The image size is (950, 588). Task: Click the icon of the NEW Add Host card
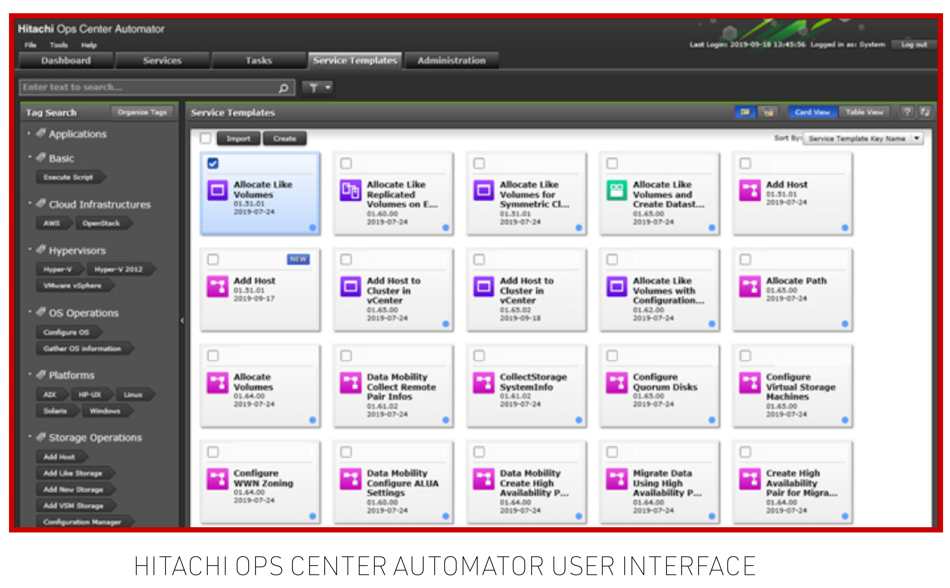pyautogui.click(x=218, y=286)
